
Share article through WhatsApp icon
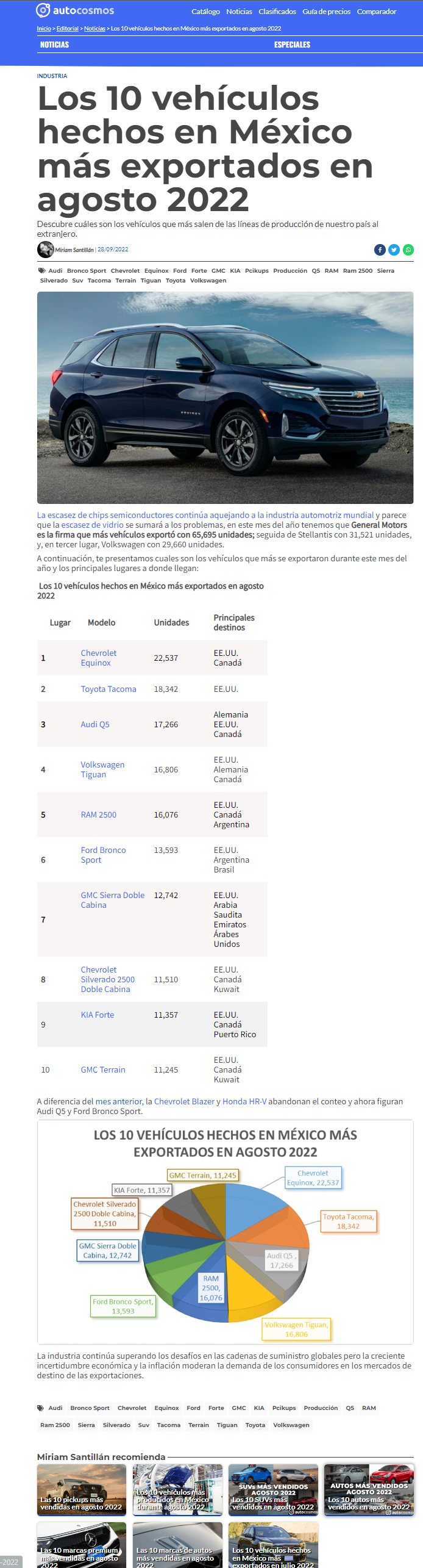pyautogui.click(x=408, y=250)
